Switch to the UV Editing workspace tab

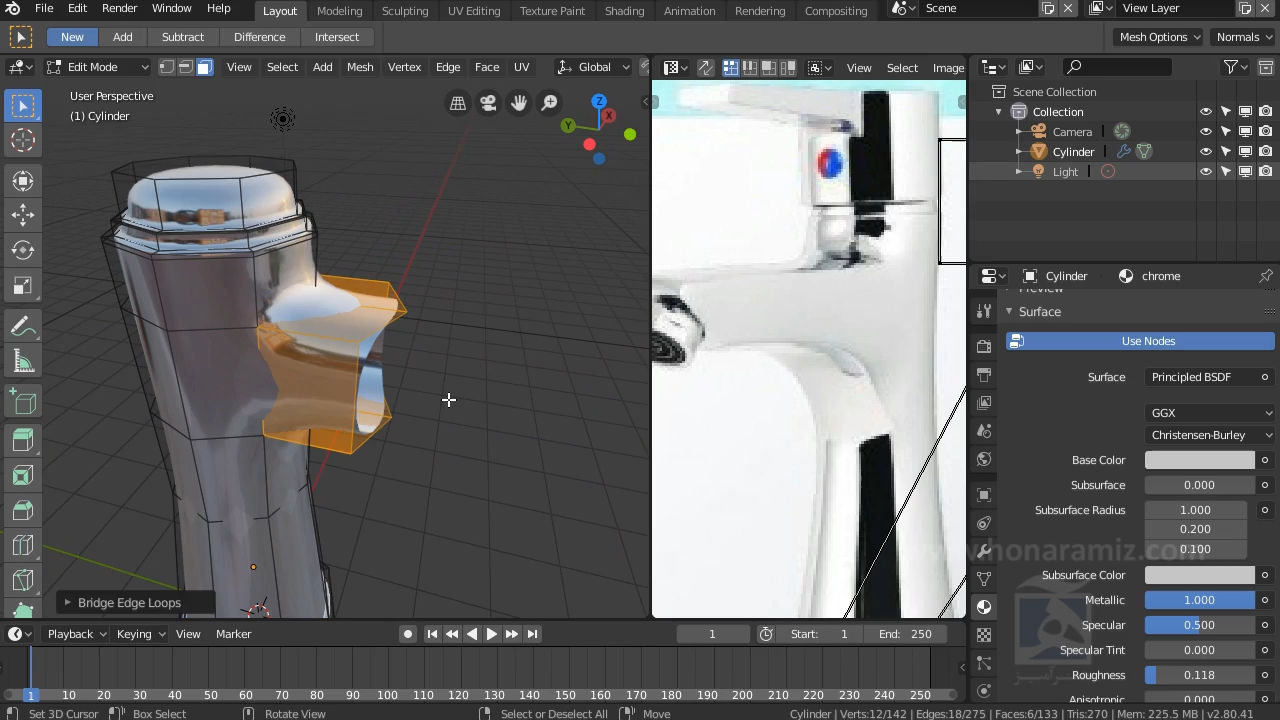click(x=474, y=11)
